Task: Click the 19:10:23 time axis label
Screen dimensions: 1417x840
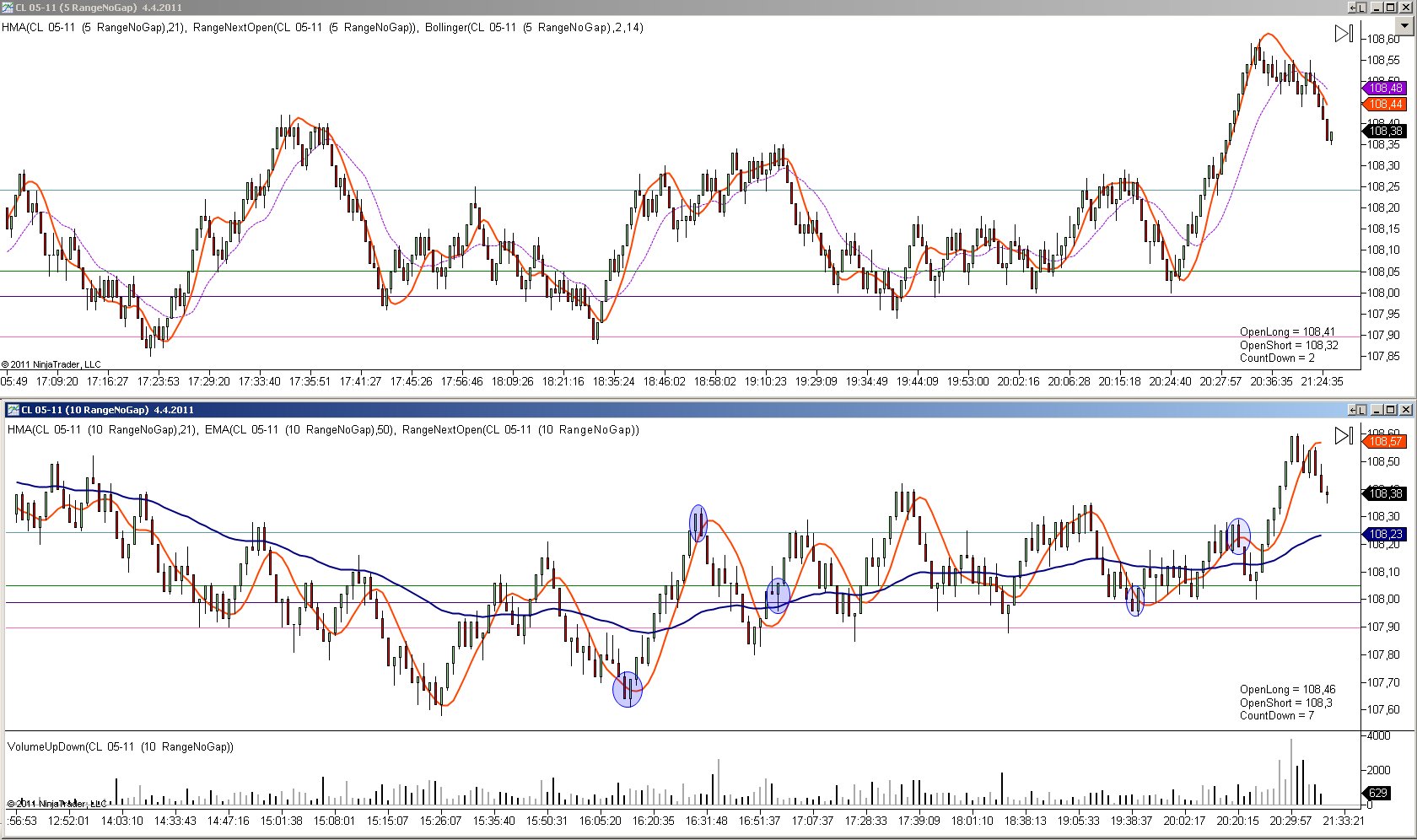Action: (x=765, y=381)
